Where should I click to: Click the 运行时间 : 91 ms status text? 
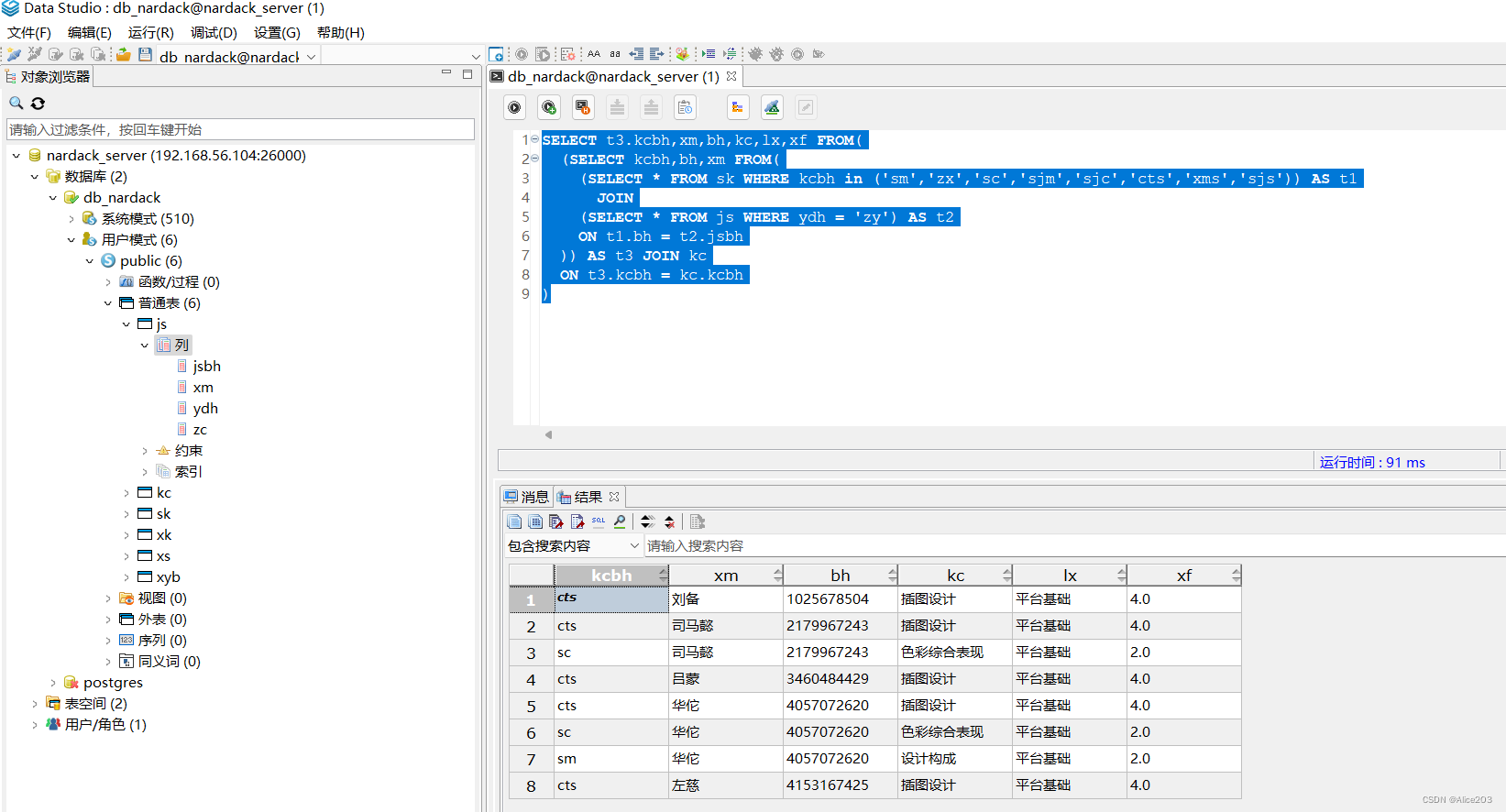(x=1372, y=463)
